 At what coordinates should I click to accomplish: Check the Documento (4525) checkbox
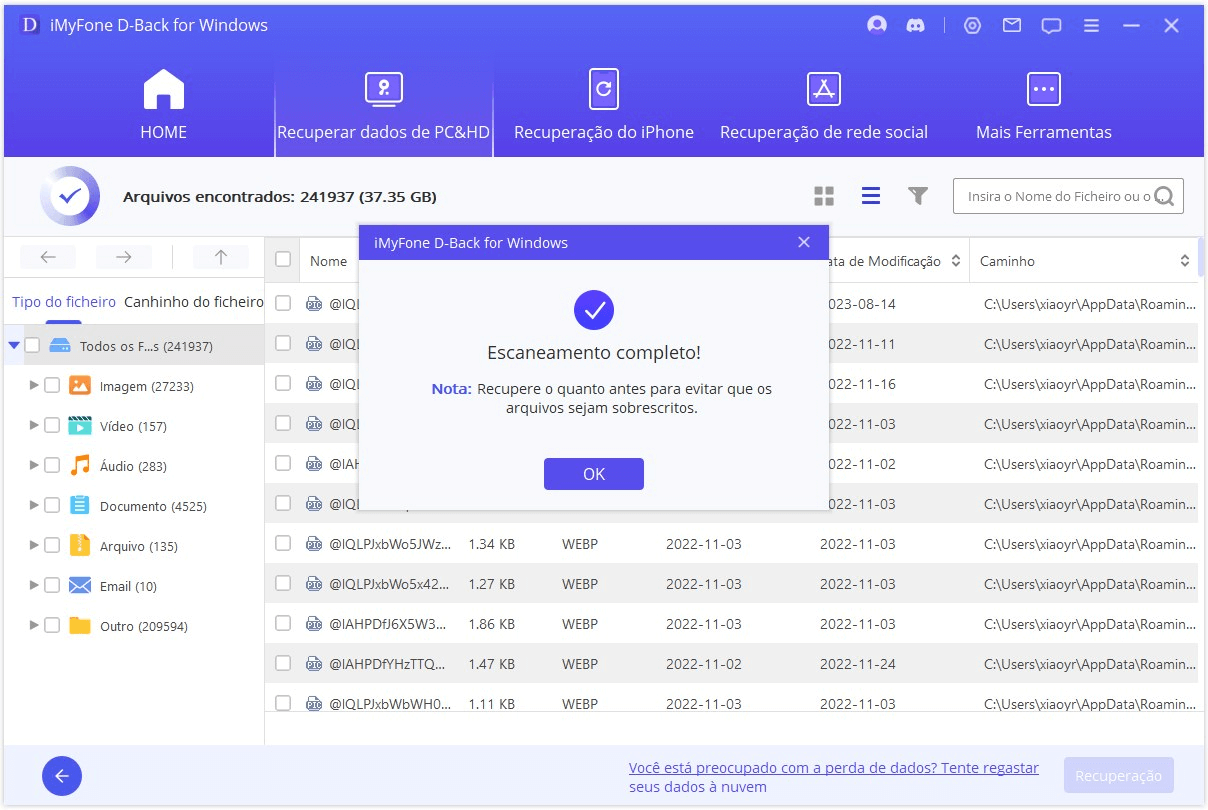(x=52, y=506)
